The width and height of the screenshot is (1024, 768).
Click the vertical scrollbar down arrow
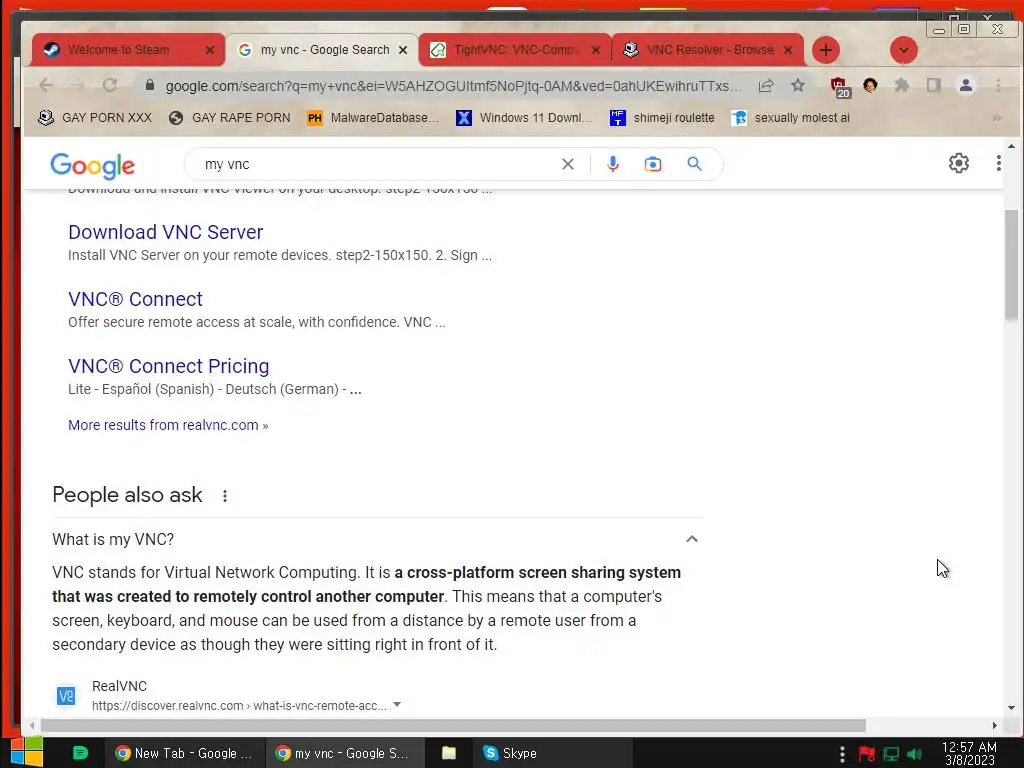[1011, 708]
